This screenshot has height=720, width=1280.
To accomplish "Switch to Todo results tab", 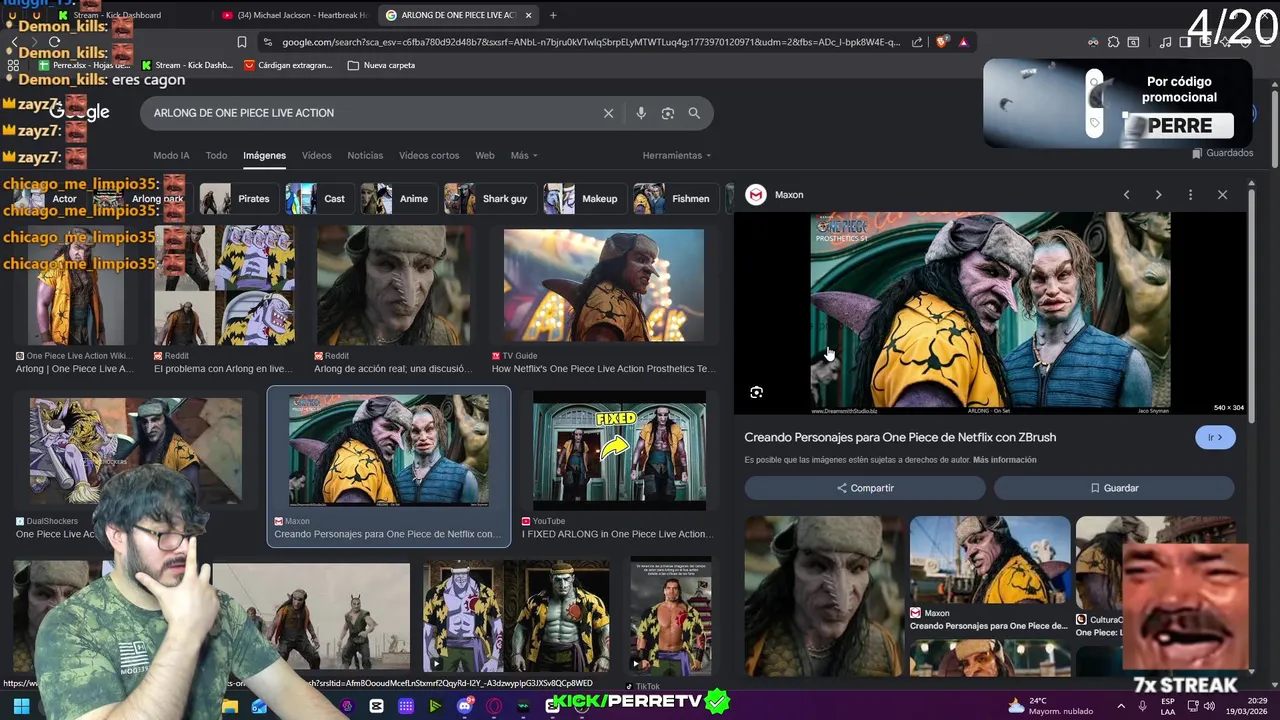I will point(216,155).
